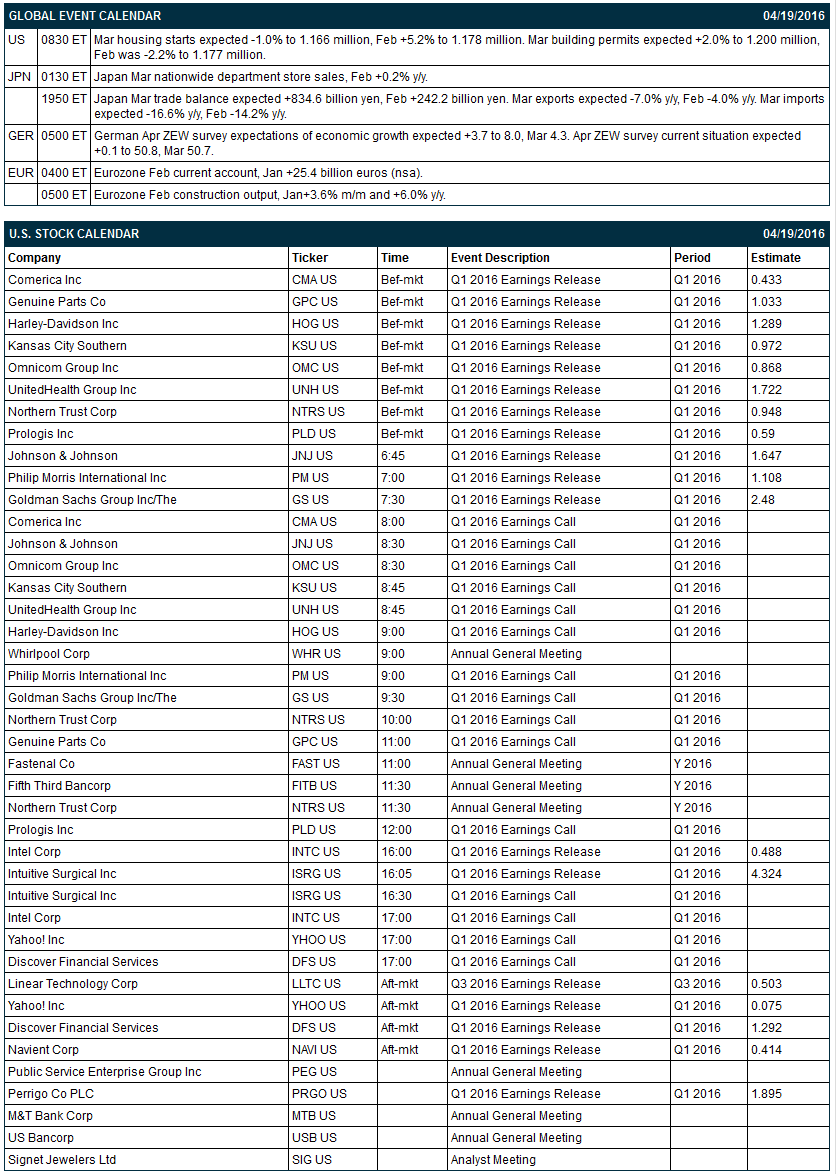Click Kansas City Southern in Bef-mkt row
Screen dimensions: 836x1174
(x=67, y=345)
